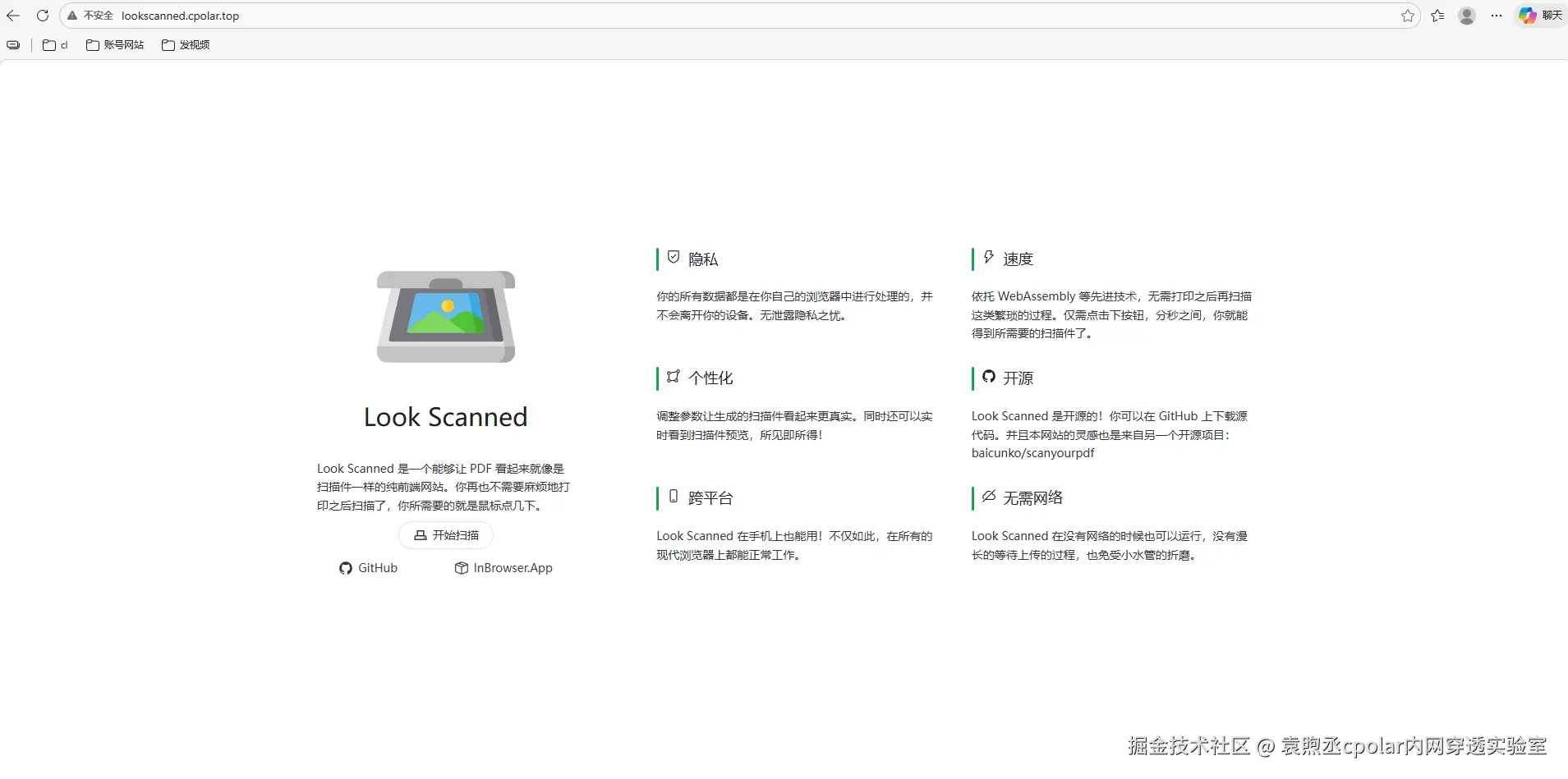This screenshot has height=779, width=1568.
Task: Click the customization icon next to 个性化
Action: pos(674,377)
